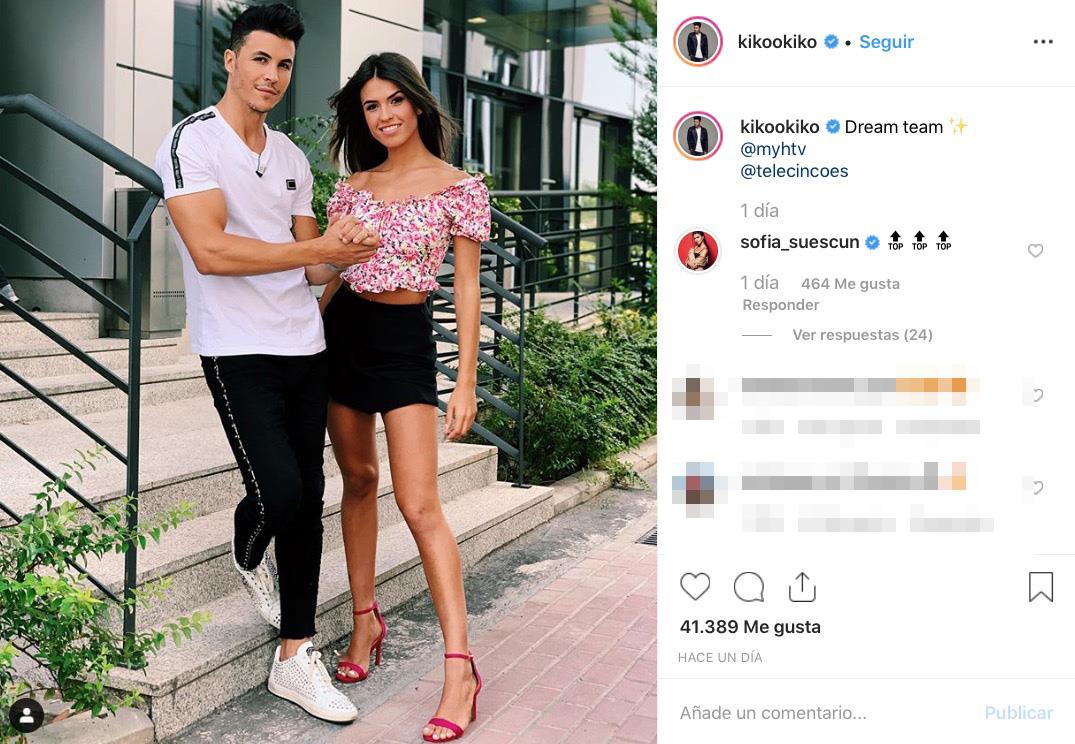Expand Ver respuestas (24) replies
This screenshot has width=1075, height=744.
(x=862, y=335)
